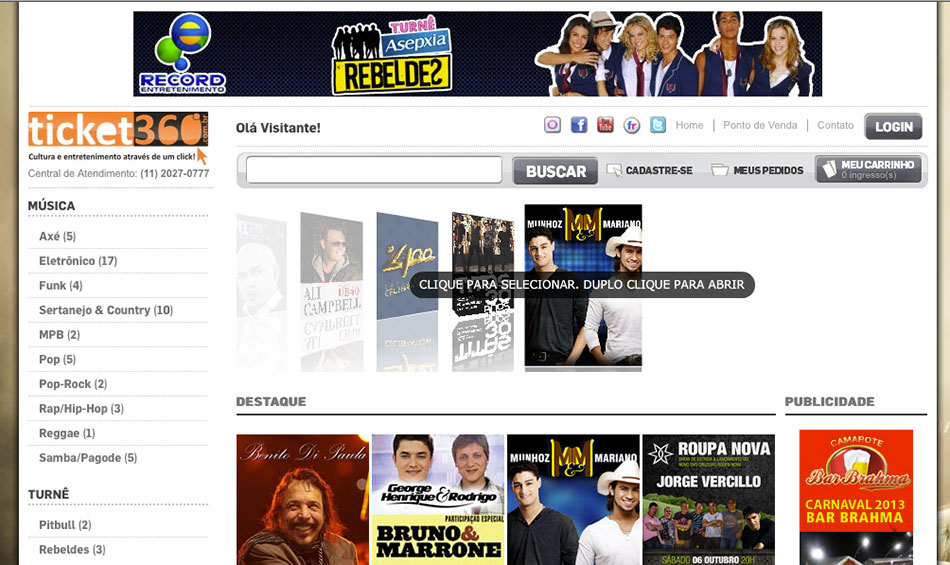Open the Pitbull (2) tour link

[x=65, y=525]
